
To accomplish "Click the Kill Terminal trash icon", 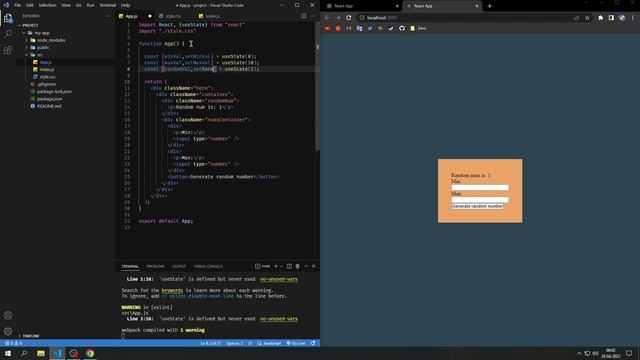I will [298, 266].
